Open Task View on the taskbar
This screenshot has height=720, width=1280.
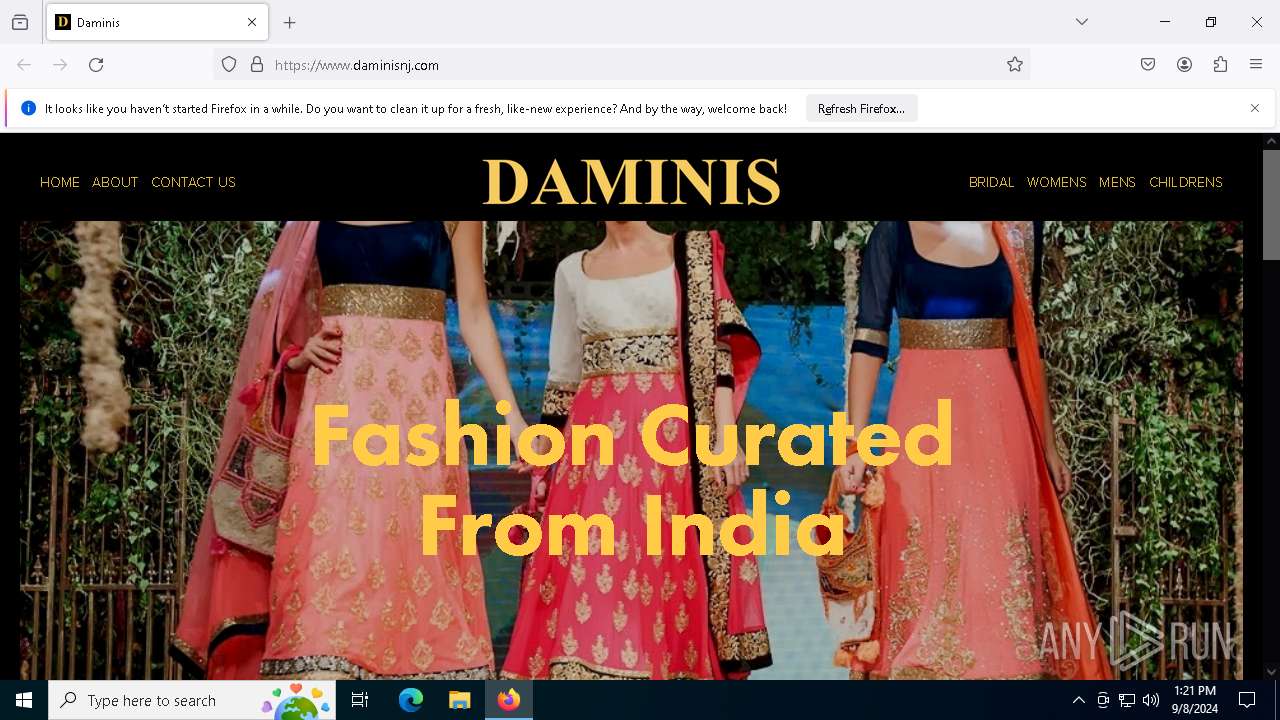pos(360,700)
